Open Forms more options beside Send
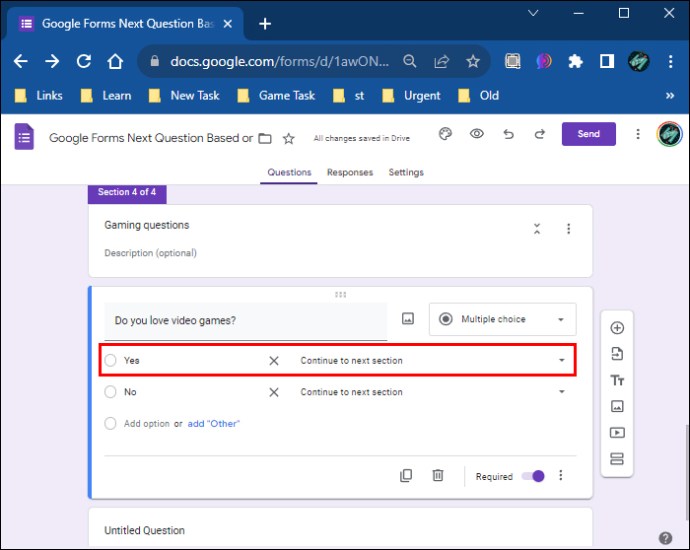Image resolution: width=690 pixels, height=550 pixels. (x=638, y=134)
